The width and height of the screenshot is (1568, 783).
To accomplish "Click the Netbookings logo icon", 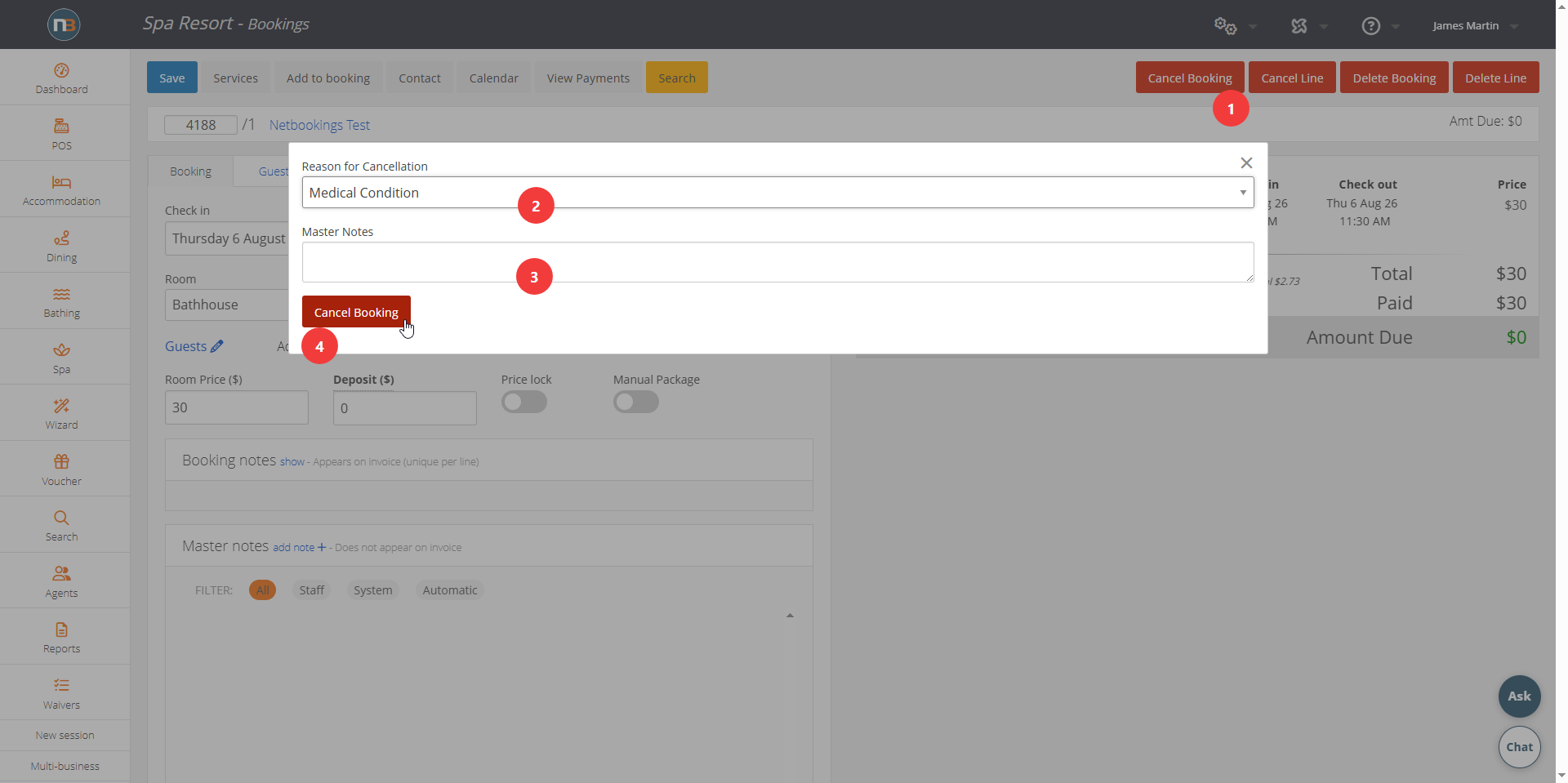I will tap(64, 24).
